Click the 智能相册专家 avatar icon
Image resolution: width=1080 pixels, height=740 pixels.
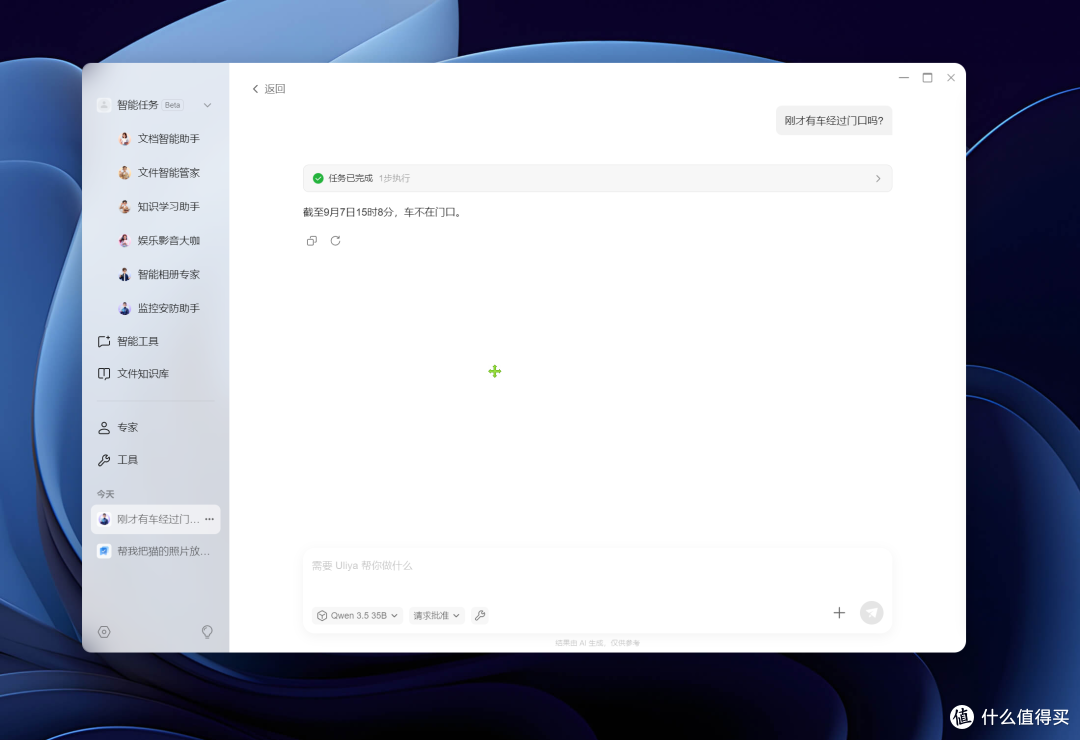pos(124,274)
